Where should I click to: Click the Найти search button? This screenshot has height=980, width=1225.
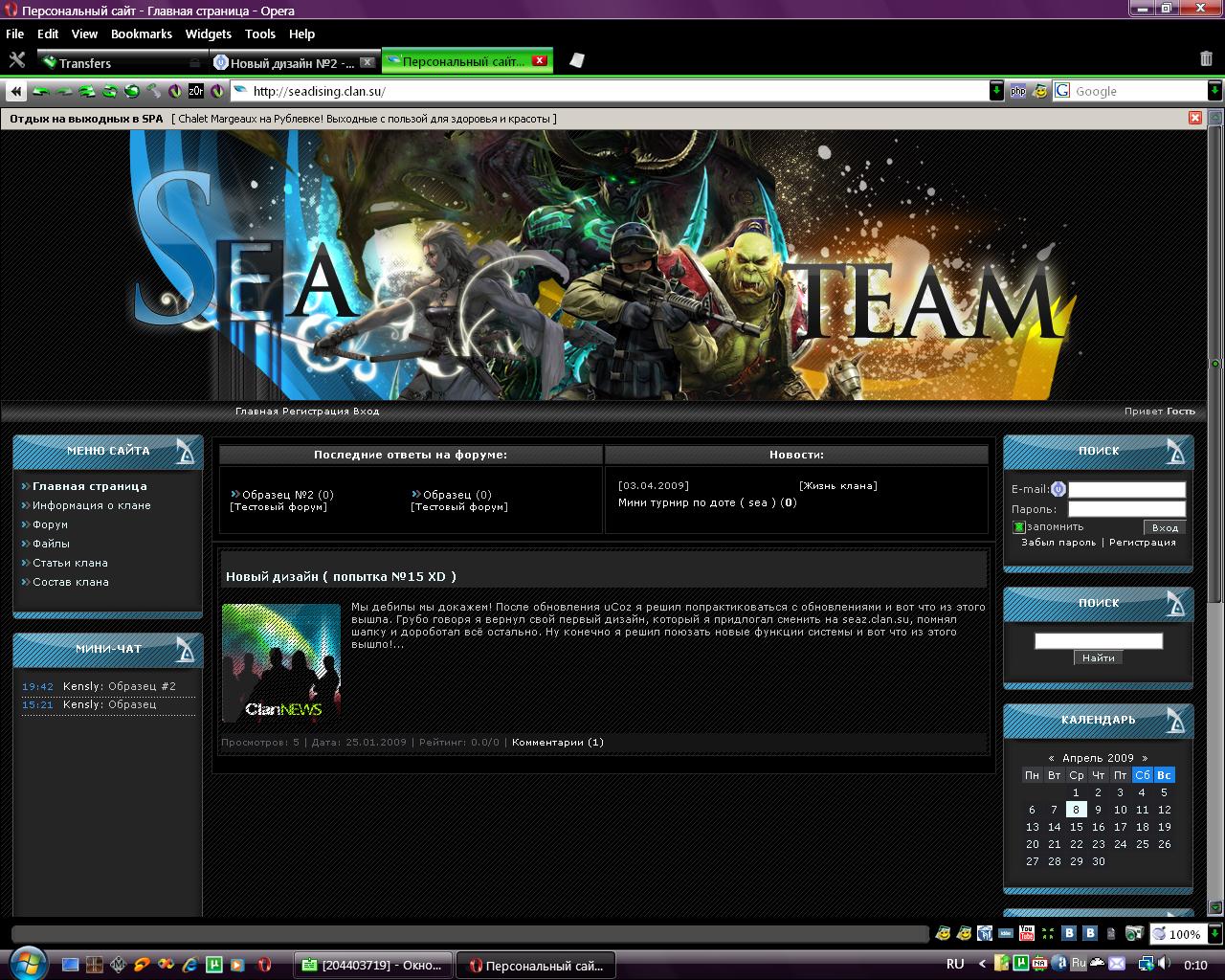click(1098, 657)
